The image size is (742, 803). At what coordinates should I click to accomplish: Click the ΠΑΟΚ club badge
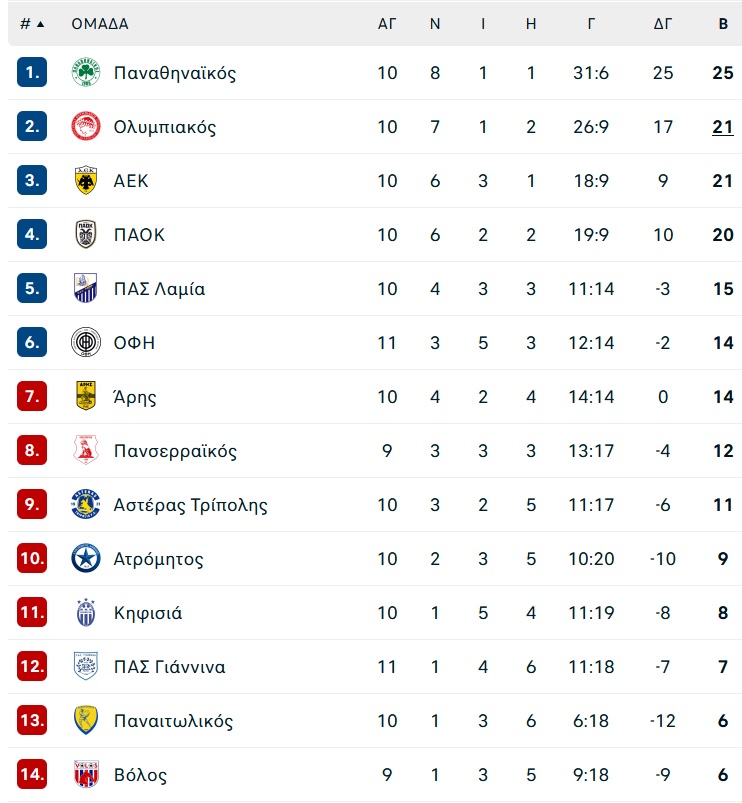pyautogui.click(x=86, y=235)
